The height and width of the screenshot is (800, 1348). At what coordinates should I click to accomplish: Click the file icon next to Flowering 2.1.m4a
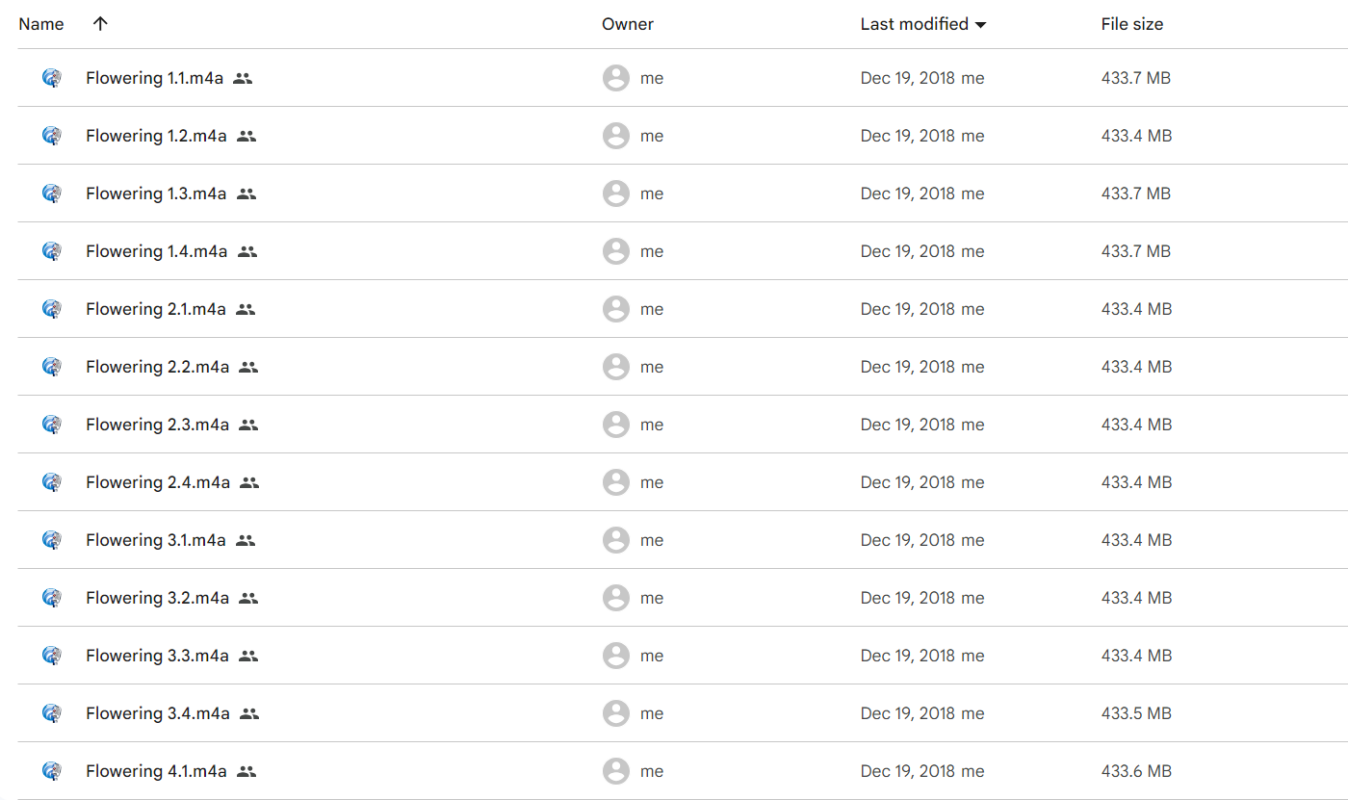(x=52, y=309)
